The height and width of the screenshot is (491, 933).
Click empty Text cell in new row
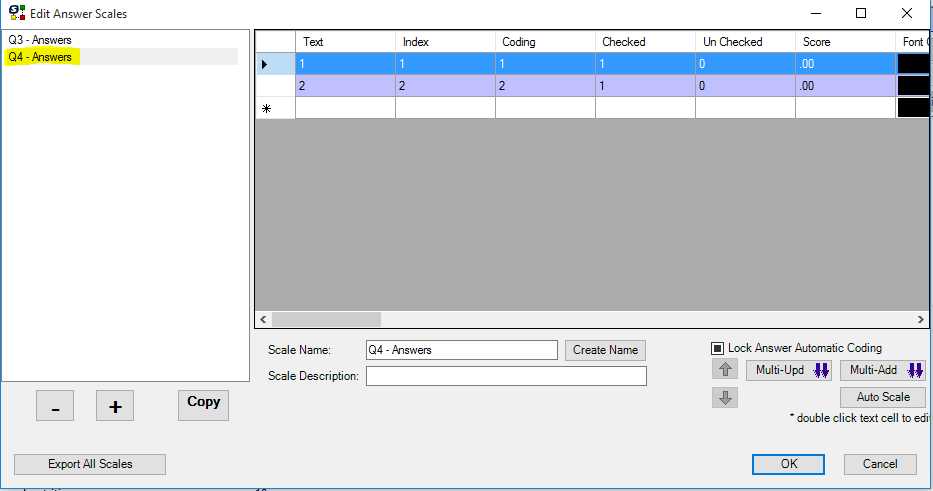click(345, 108)
